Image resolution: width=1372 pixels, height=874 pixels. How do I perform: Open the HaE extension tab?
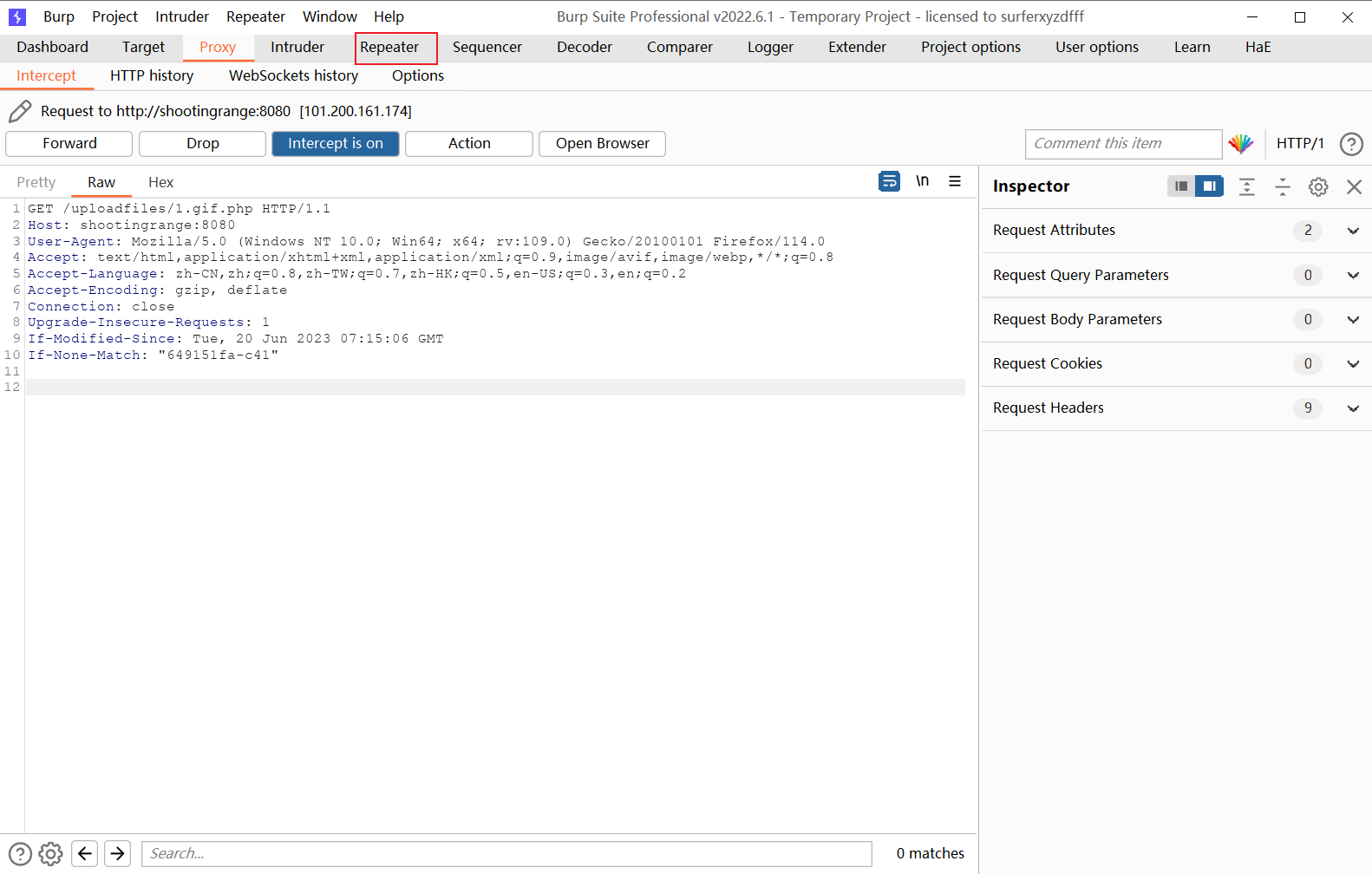1258,48
